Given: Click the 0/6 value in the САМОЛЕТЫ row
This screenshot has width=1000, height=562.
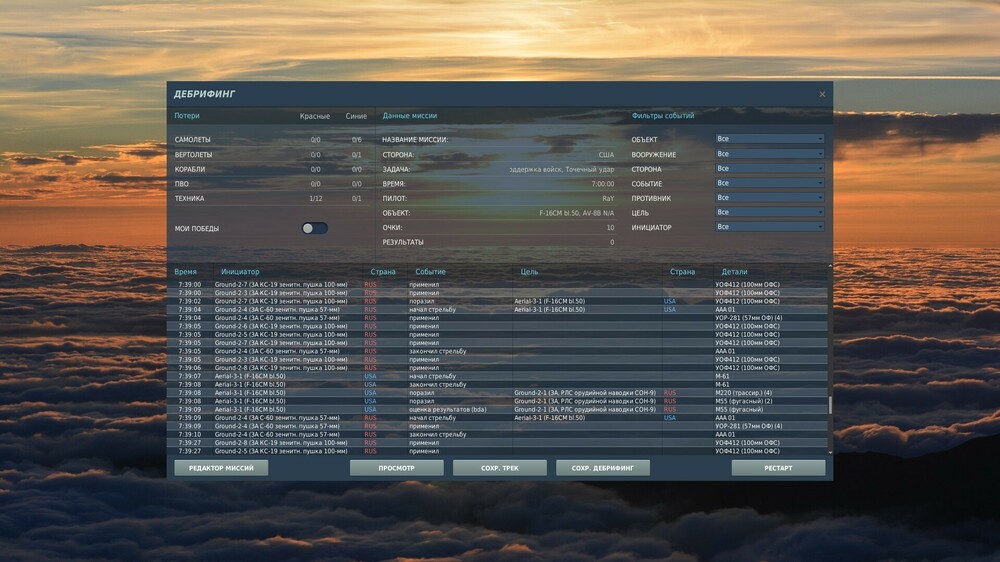Looking at the screenshot, I should coord(357,140).
